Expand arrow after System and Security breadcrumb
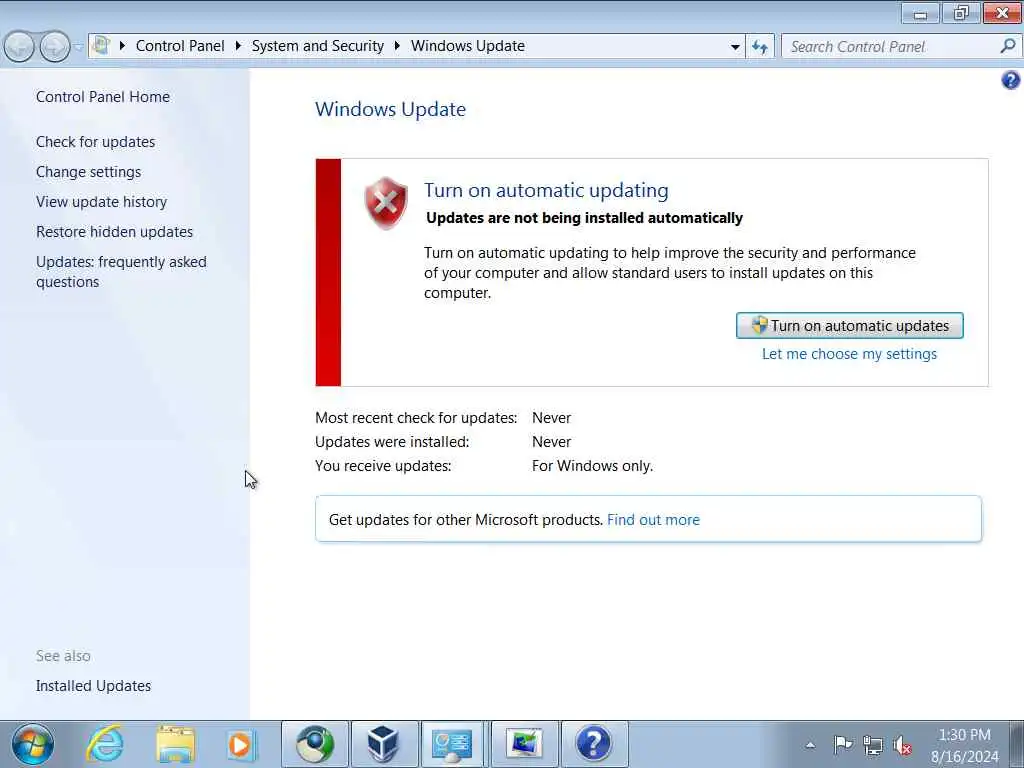Image resolution: width=1024 pixels, height=768 pixels. click(x=397, y=46)
